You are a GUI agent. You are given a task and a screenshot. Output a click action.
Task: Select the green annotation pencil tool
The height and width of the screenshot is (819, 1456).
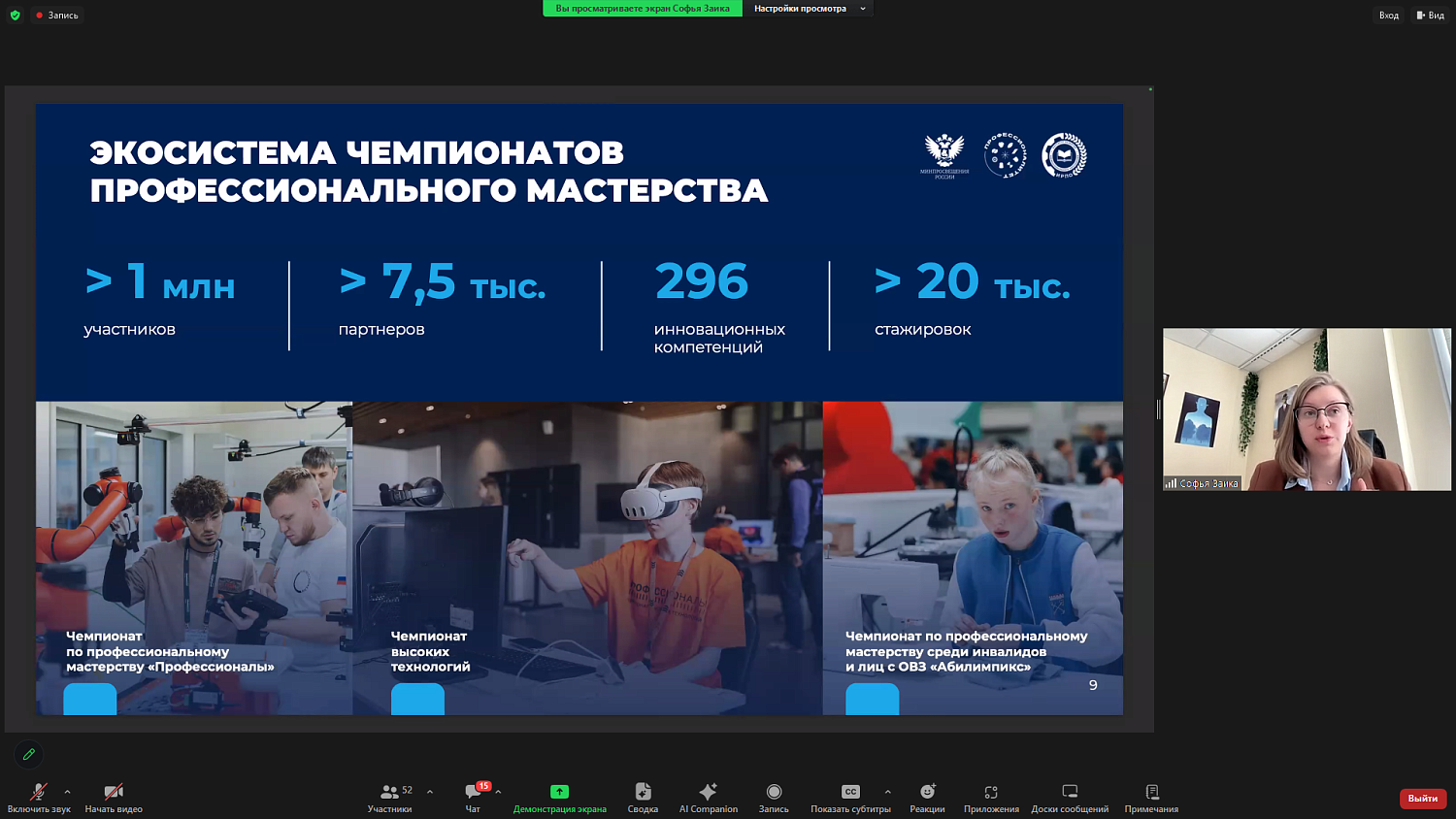[28, 754]
